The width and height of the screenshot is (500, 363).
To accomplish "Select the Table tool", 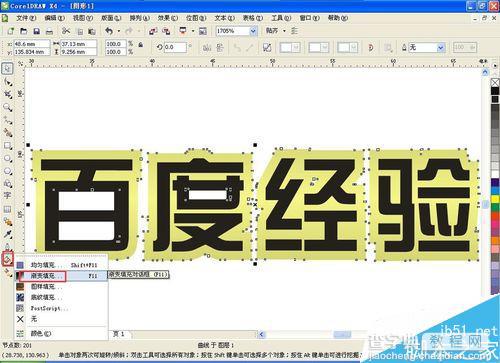I will coord(7,209).
